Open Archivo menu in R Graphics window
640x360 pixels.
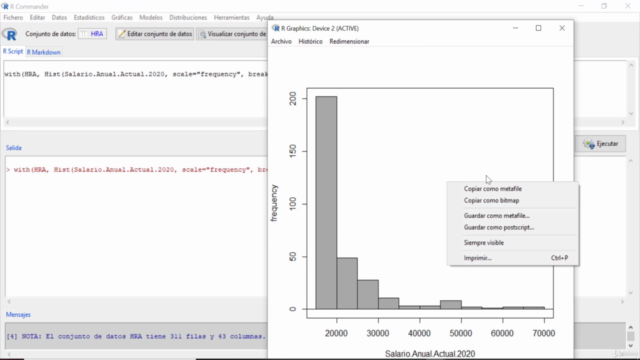click(x=281, y=42)
